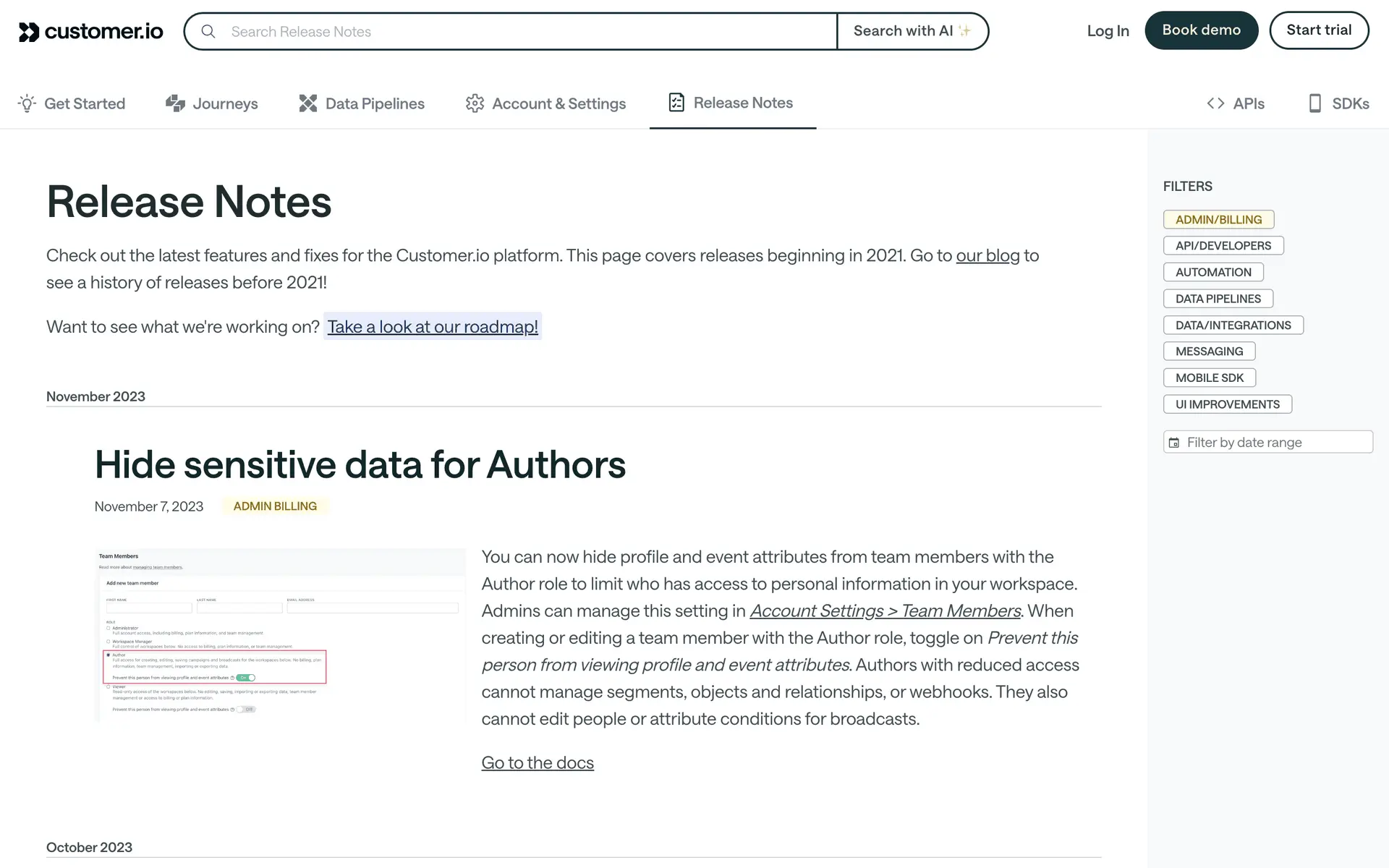
Task: Toggle the ADMIN/BILLING filter
Action: point(1218,219)
